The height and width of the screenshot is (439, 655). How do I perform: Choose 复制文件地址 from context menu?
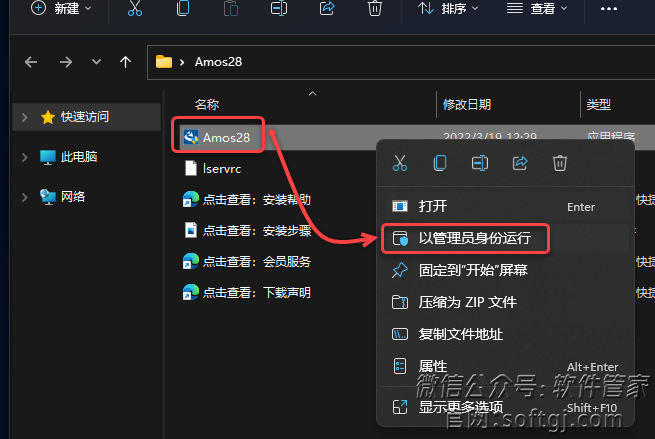point(505,334)
